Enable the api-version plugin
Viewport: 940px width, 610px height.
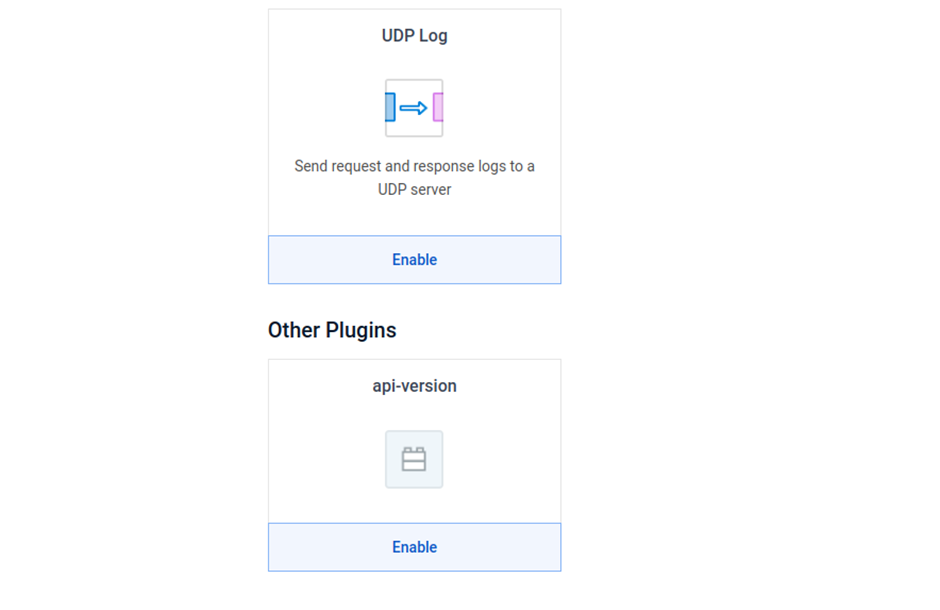coord(414,547)
